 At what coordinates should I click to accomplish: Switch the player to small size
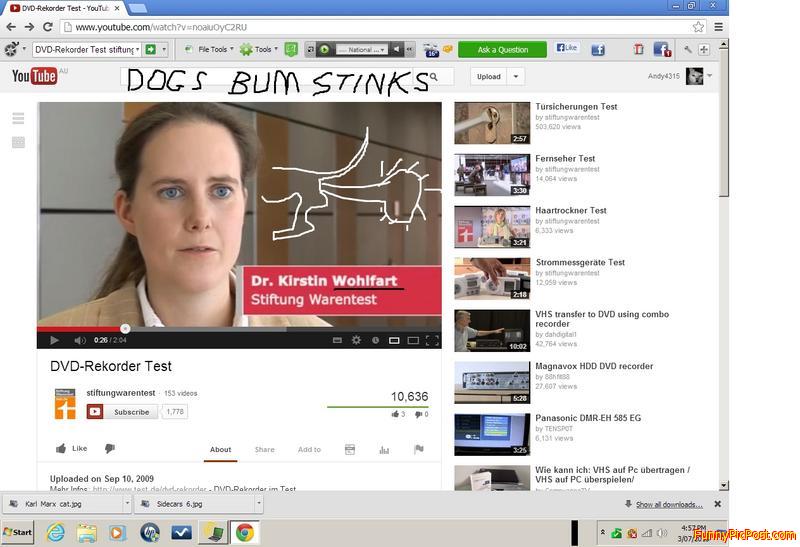click(x=394, y=340)
